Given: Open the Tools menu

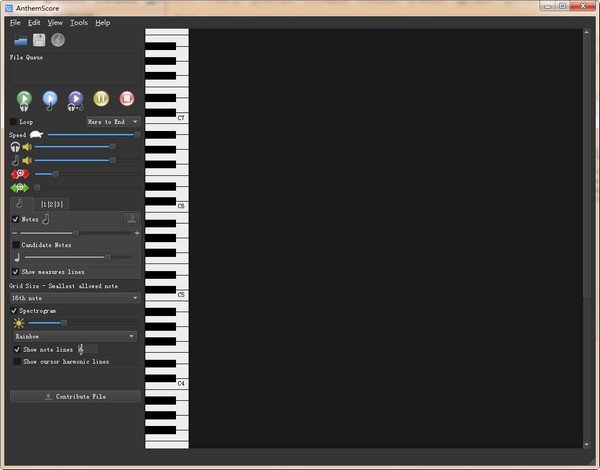Looking at the screenshot, I should (79, 23).
